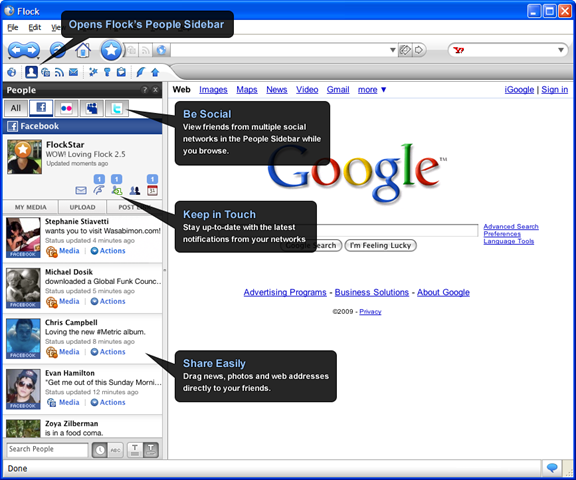Viewport: 576px width, 480px height.
Task: Open the Facebook messages envelope icon
Action: pyautogui.click(x=81, y=190)
